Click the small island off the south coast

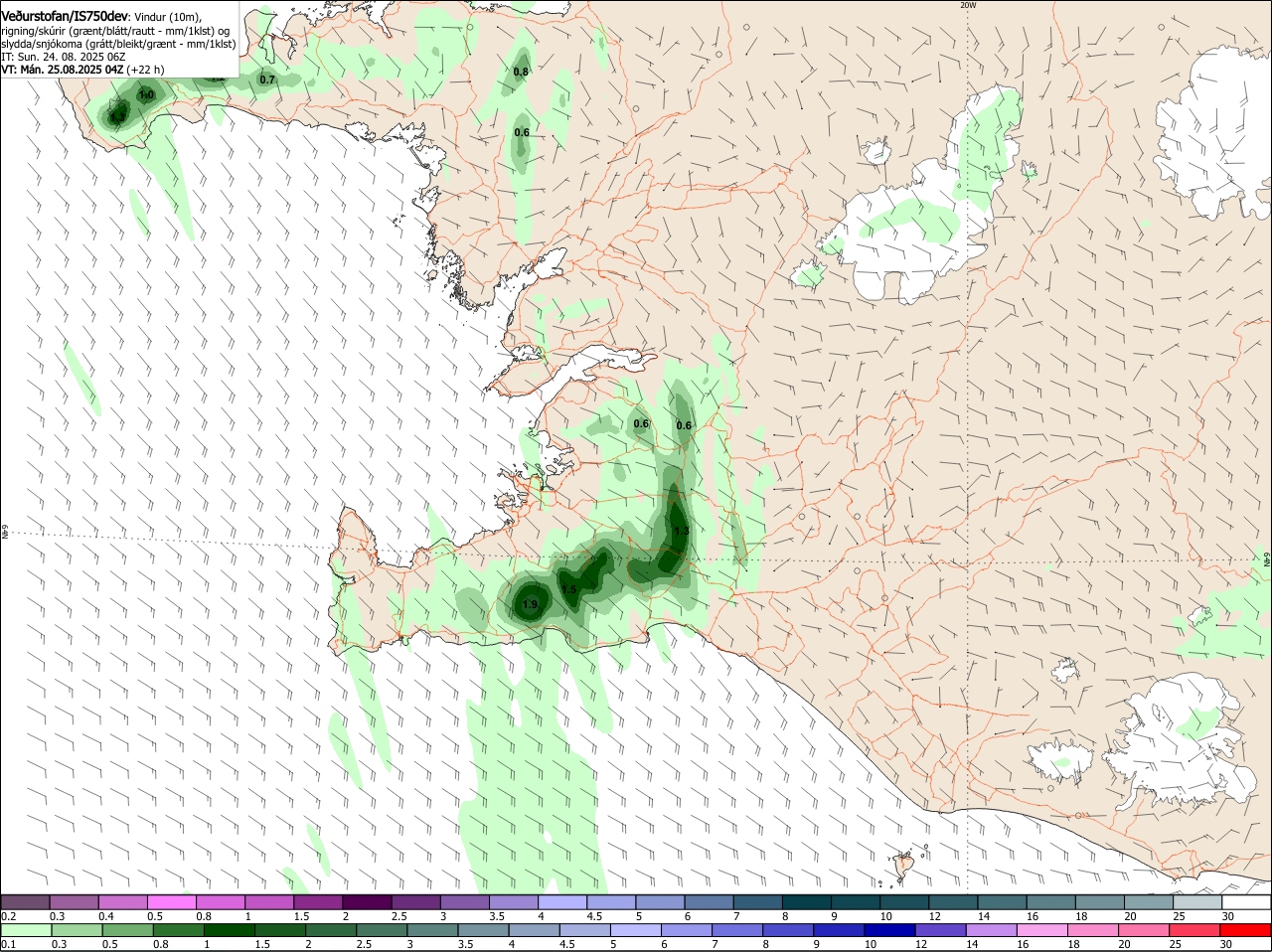click(x=903, y=866)
